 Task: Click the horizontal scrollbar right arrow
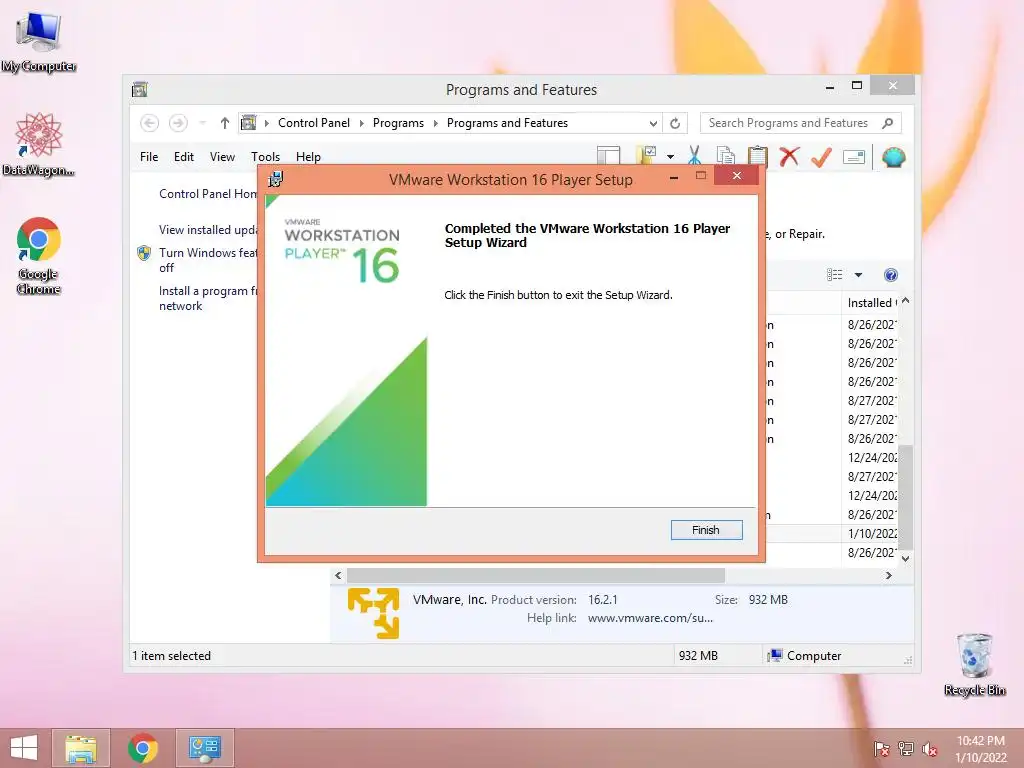click(x=888, y=575)
